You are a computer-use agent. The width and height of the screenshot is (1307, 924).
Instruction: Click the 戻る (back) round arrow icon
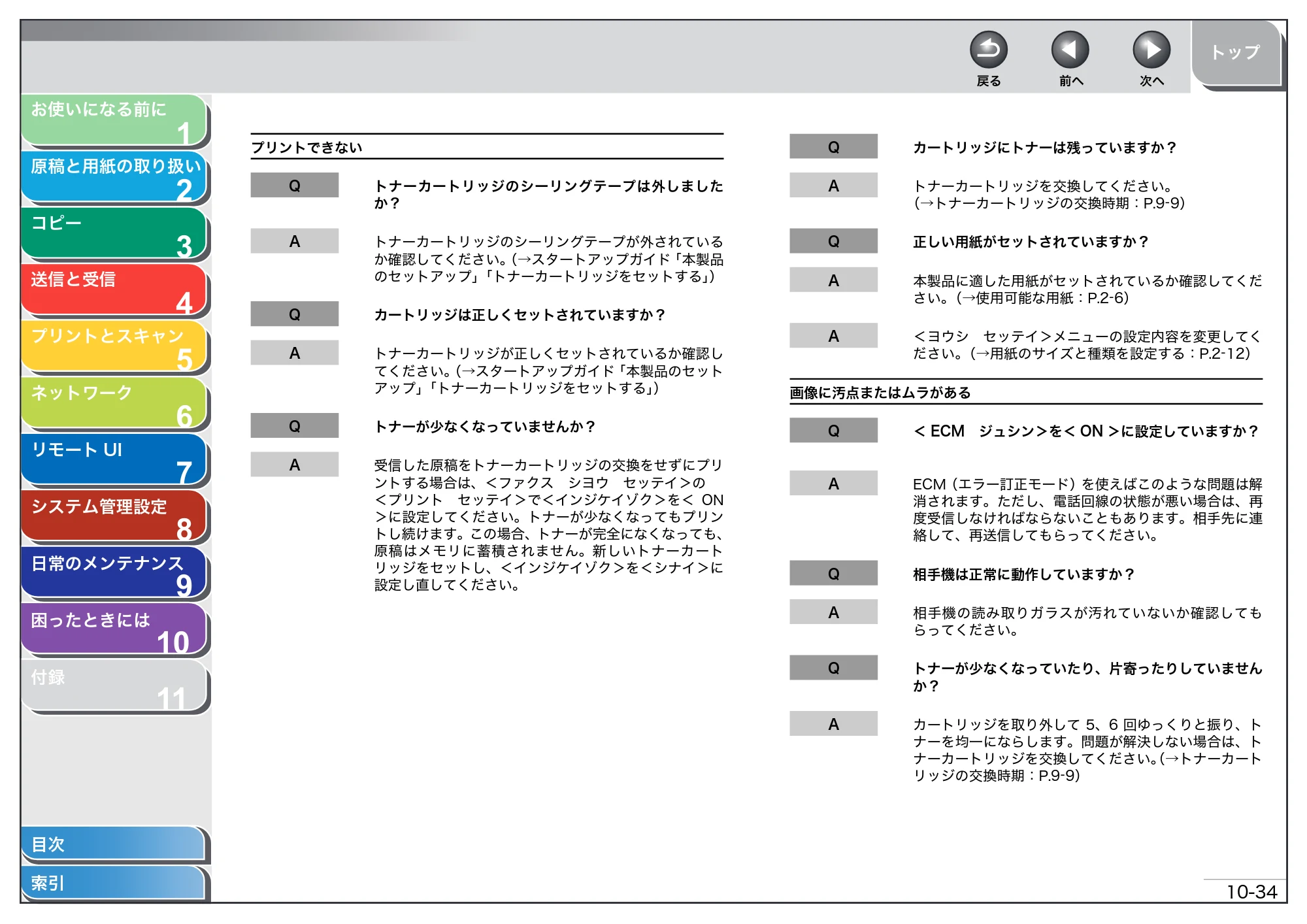[988, 50]
